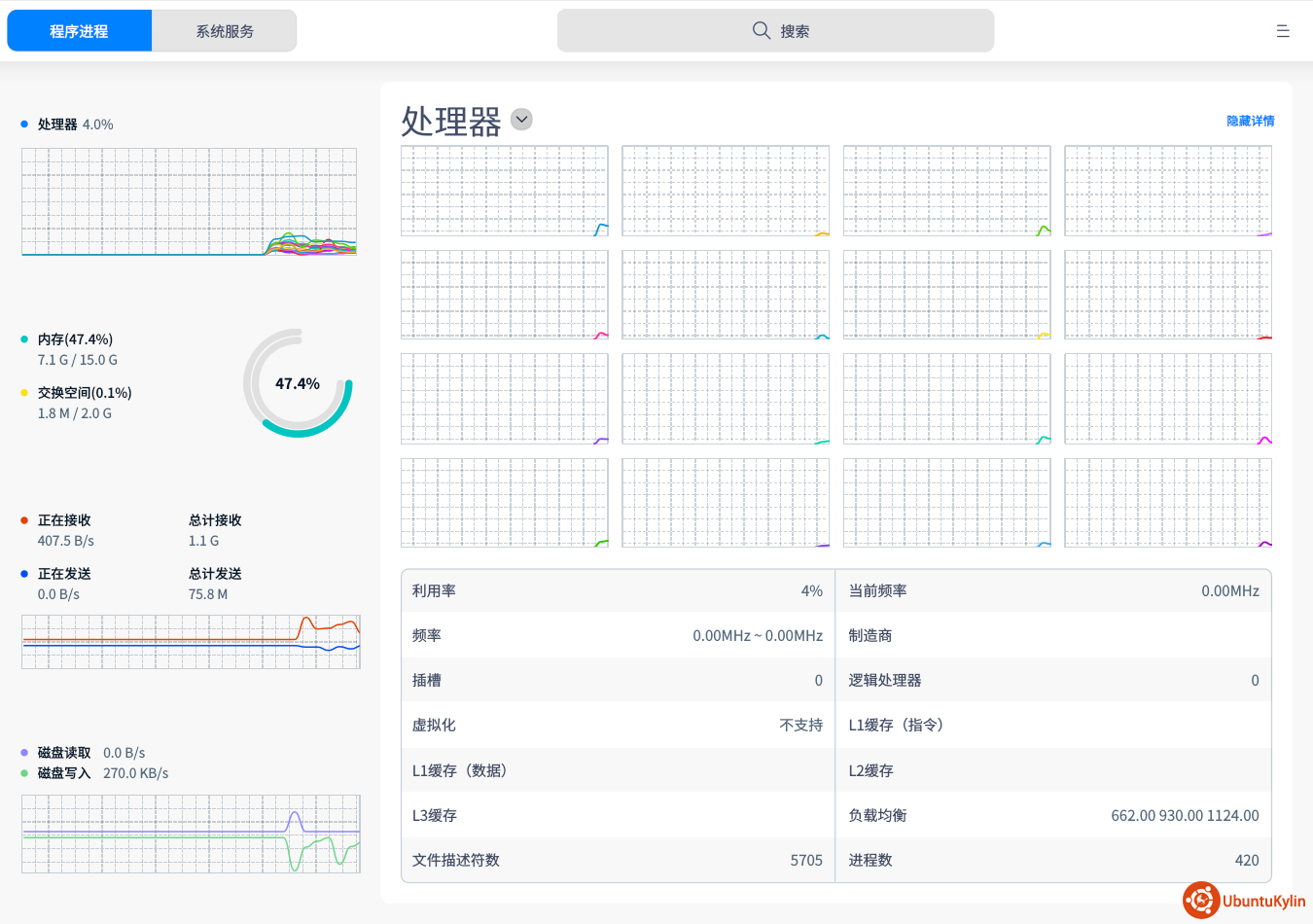Image resolution: width=1313 pixels, height=924 pixels.
Task: Click the 磁盘写入 label
Action: click(x=64, y=773)
